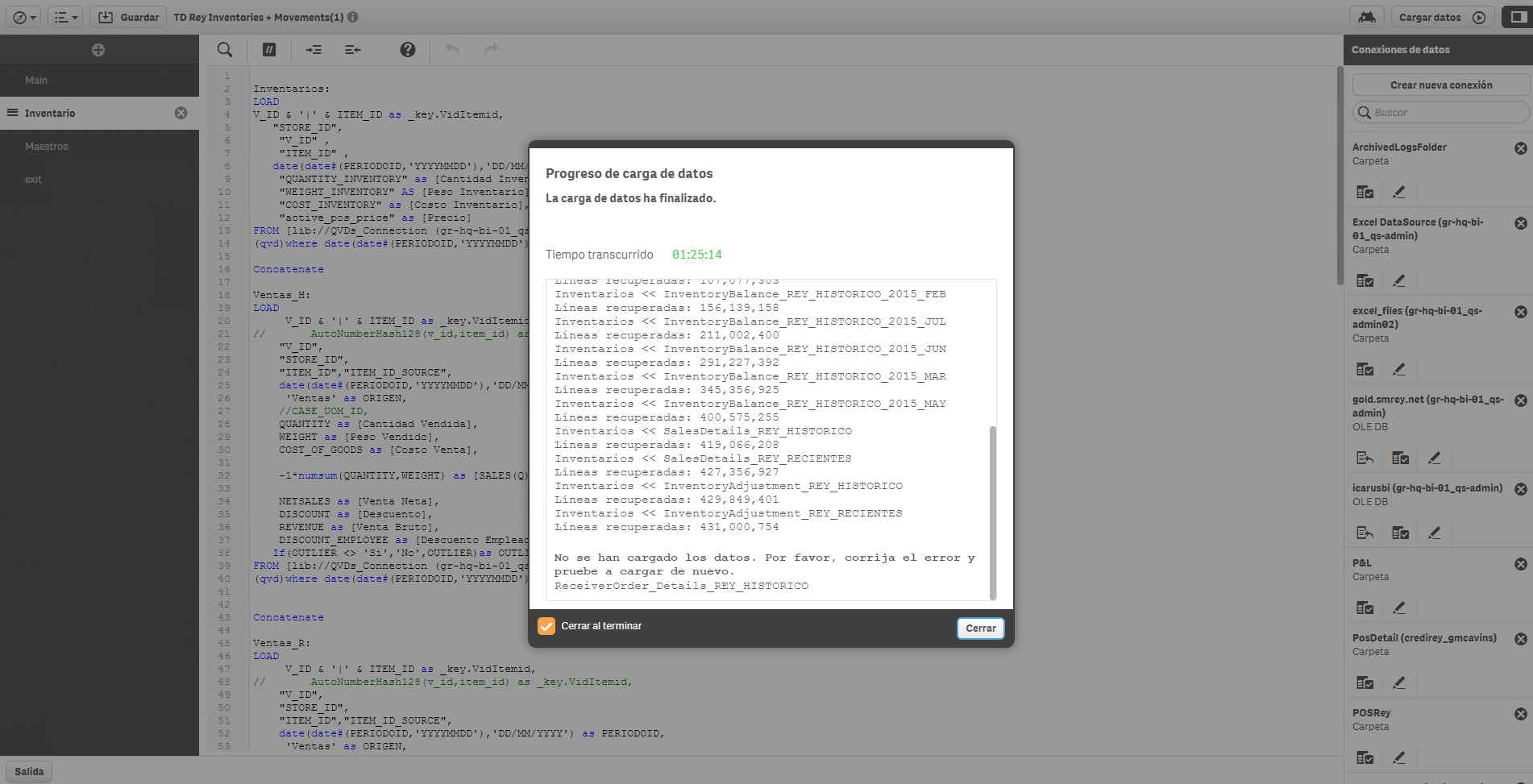Insert connection string for icarusbi

click(x=1365, y=533)
